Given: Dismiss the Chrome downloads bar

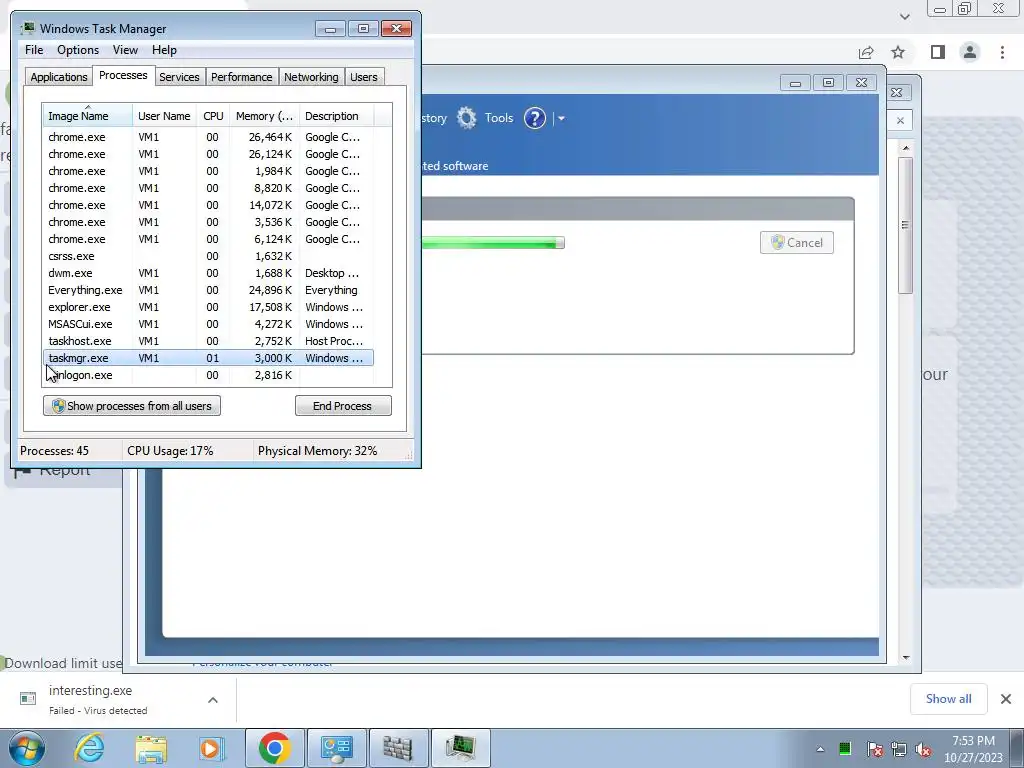Looking at the screenshot, I should [1006, 699].
